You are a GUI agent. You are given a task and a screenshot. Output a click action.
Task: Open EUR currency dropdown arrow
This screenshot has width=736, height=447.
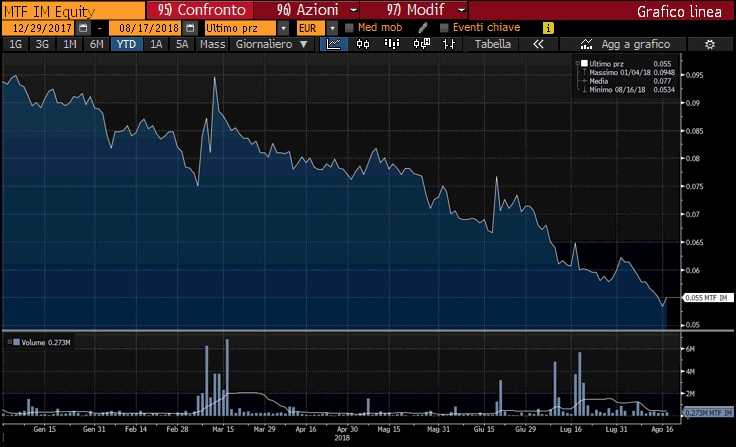331,28
